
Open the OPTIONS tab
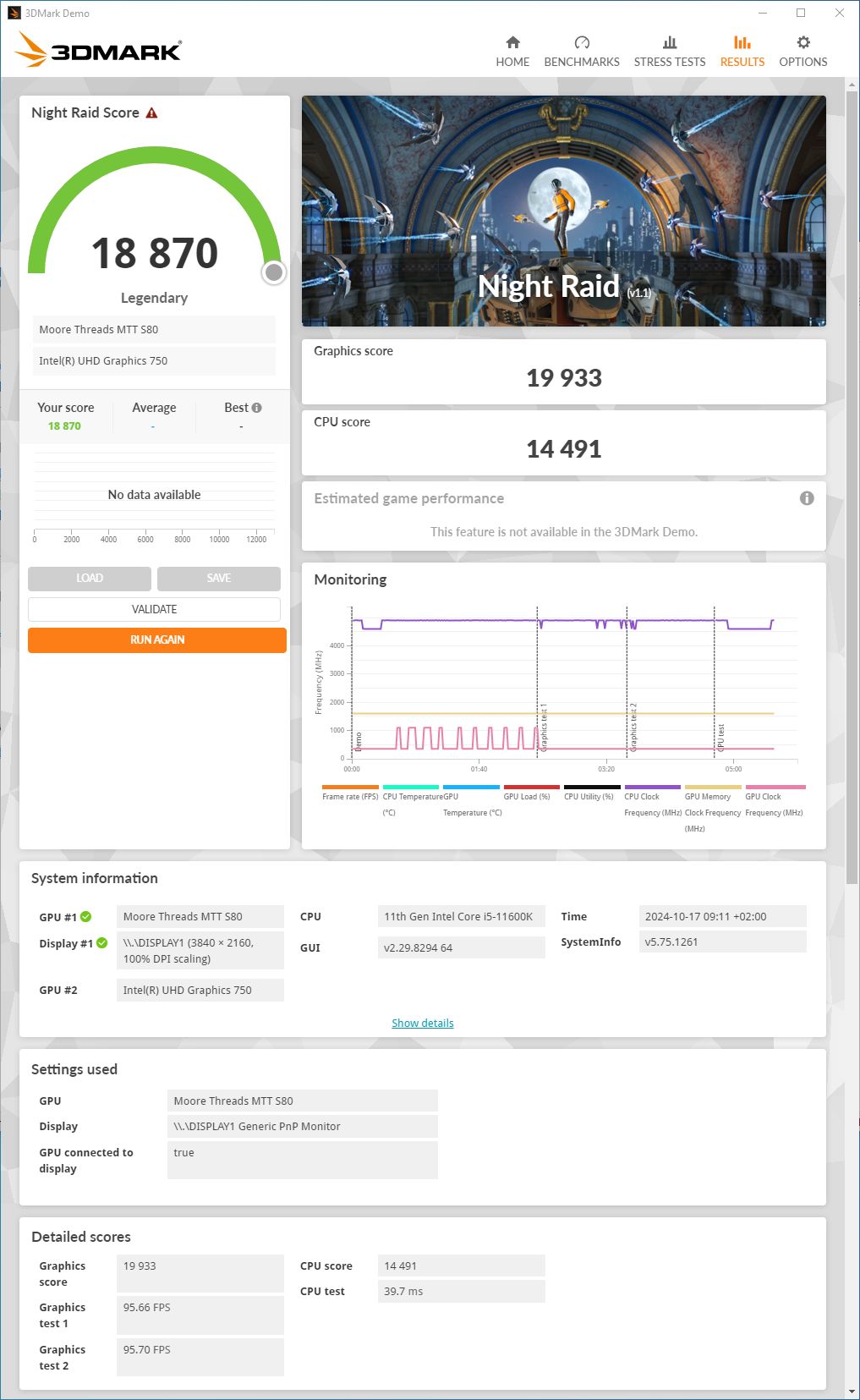(x=803, y=52)
